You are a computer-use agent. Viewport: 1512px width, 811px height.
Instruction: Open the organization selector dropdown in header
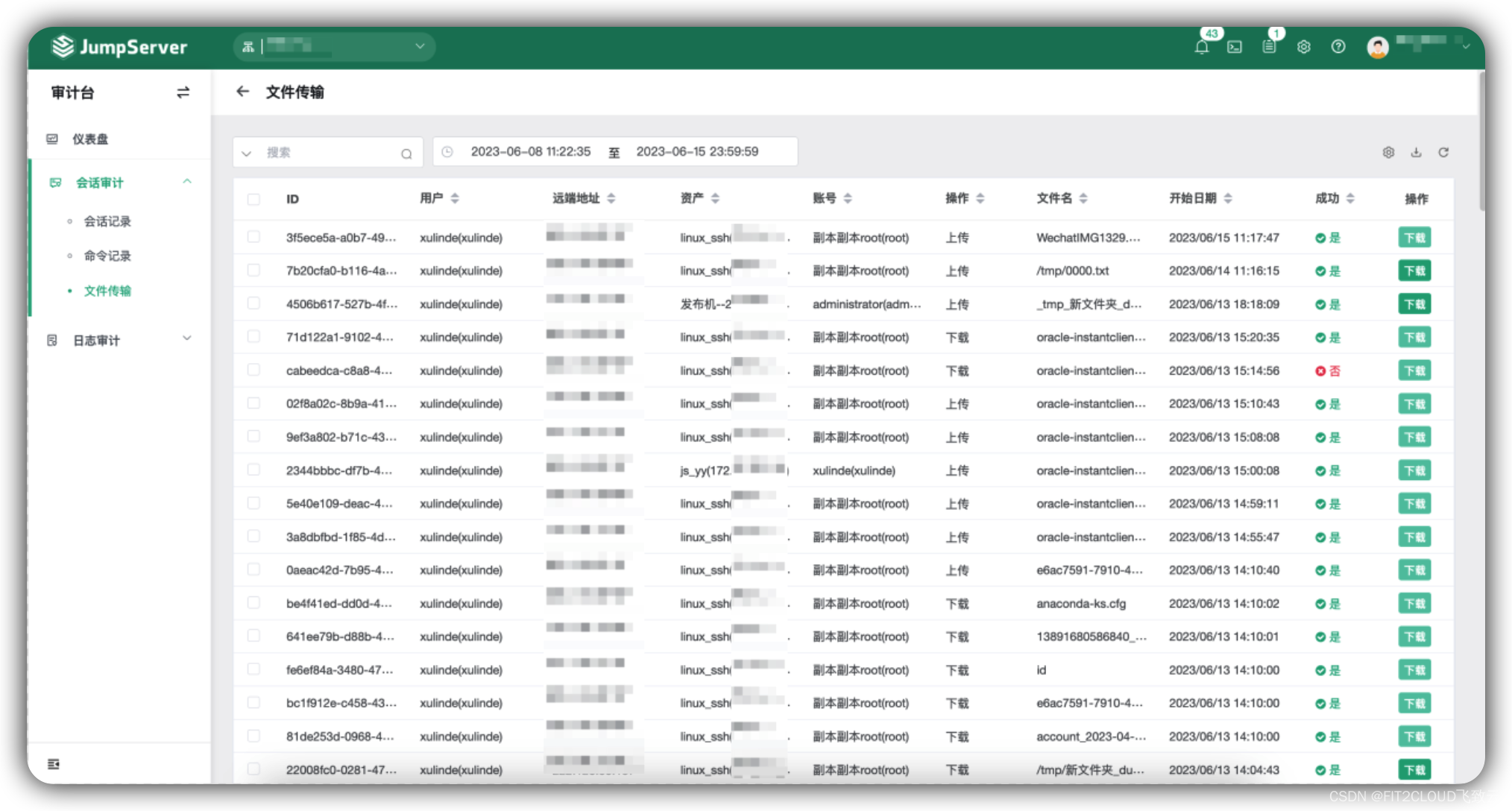coord(334,47)
